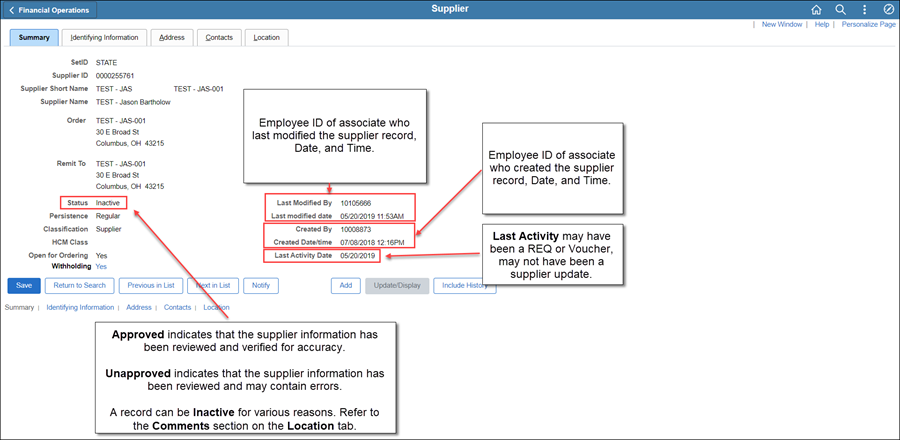Click the Add button
The width and height of the screenshot is (900, 440).
344,286
